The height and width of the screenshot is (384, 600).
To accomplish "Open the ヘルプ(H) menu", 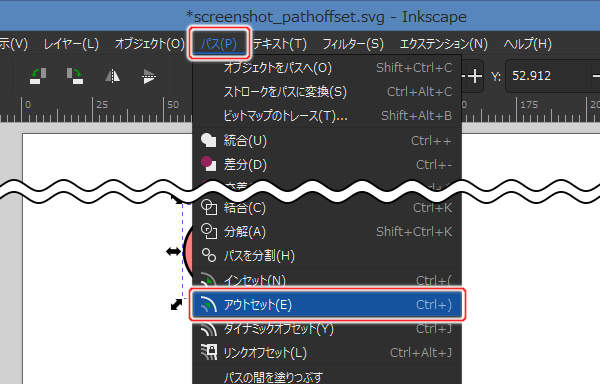I will [528, 44].
